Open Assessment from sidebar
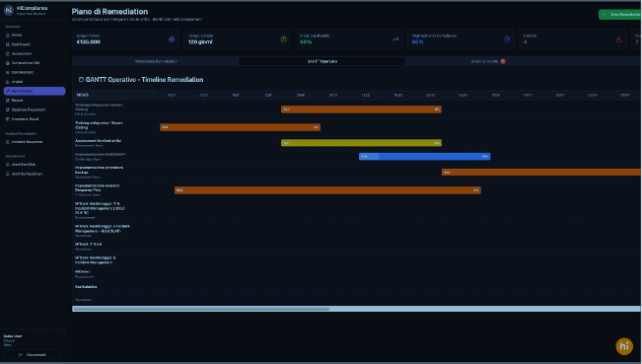The image size is (642, 364). [x=34, y=54]
